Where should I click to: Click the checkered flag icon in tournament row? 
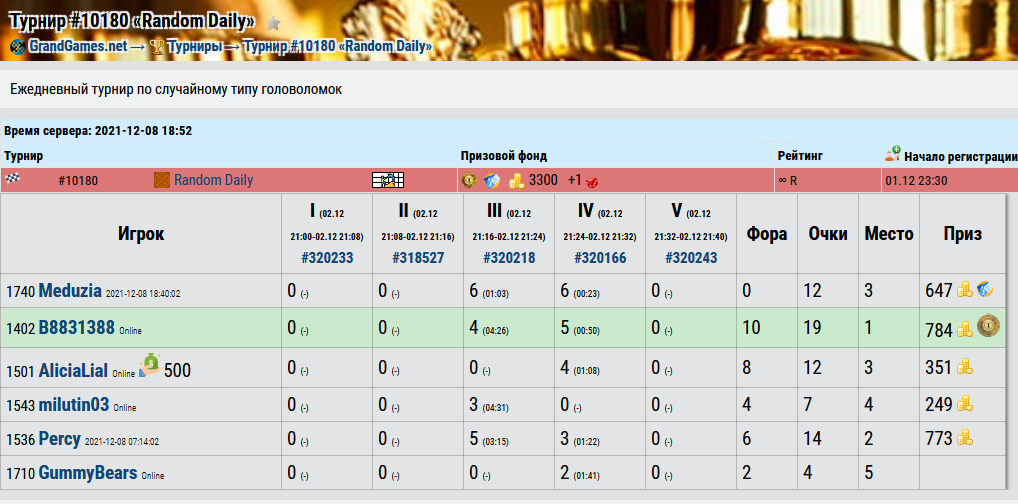tap(13, 180)
